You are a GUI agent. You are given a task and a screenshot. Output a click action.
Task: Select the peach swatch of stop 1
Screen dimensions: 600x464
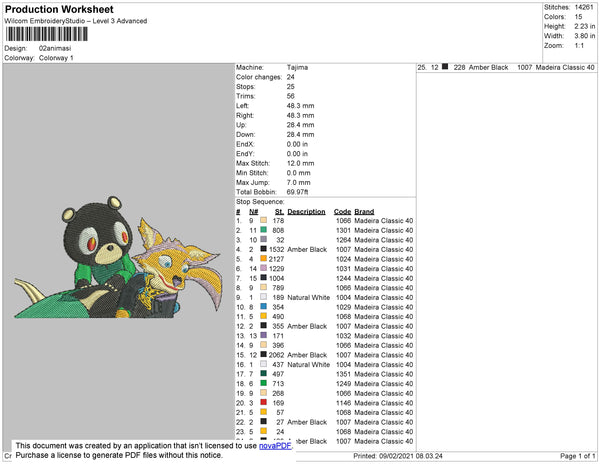(263, 220)
